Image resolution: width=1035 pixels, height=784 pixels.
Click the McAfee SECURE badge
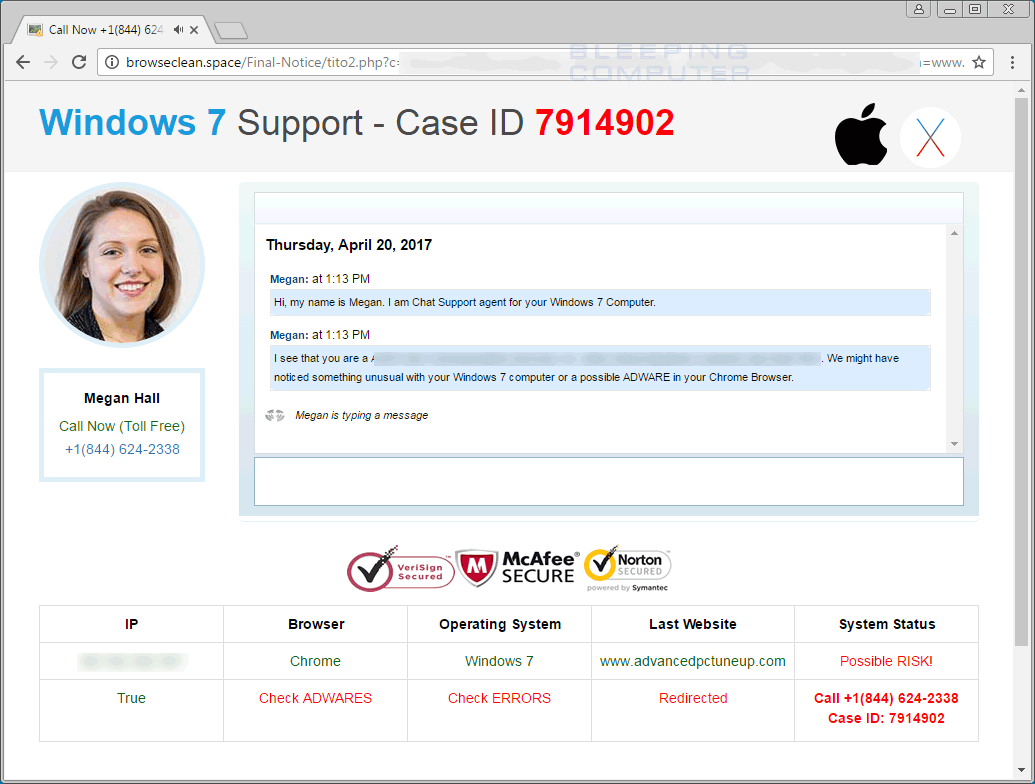click(516, 567)
